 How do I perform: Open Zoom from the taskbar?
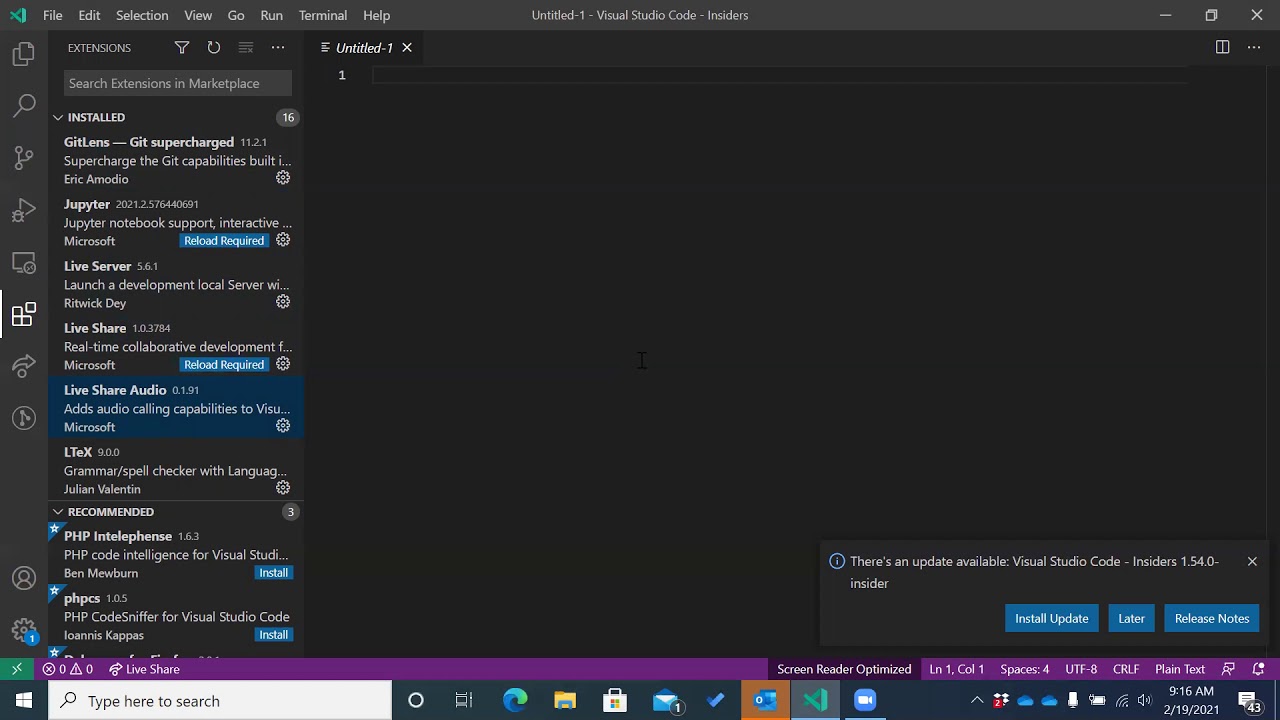tap(865, 700)
